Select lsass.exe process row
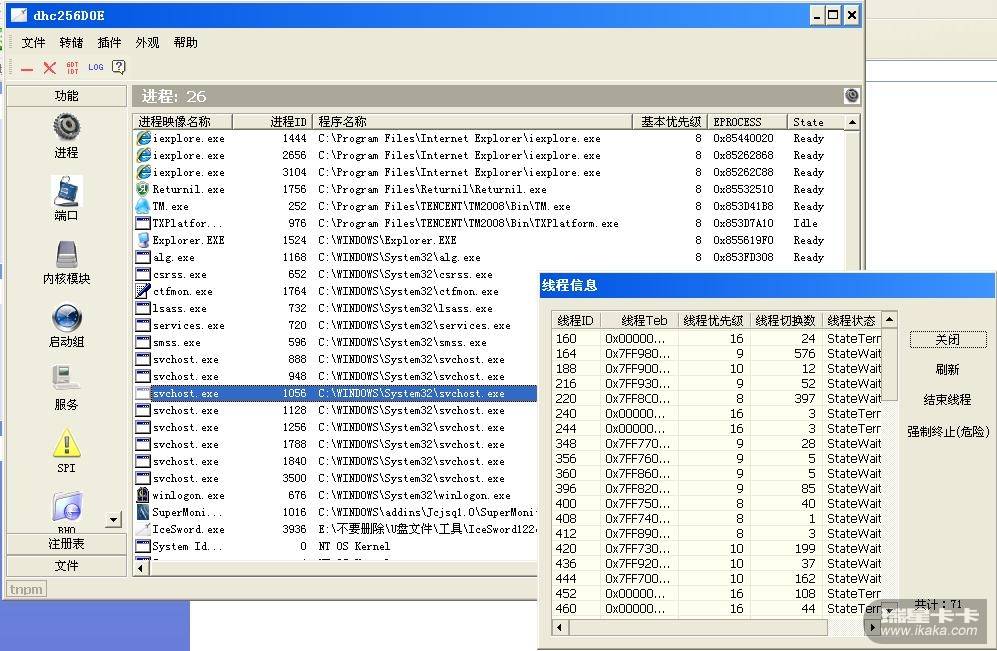This screenshot has width=997, height=651. 336,308
